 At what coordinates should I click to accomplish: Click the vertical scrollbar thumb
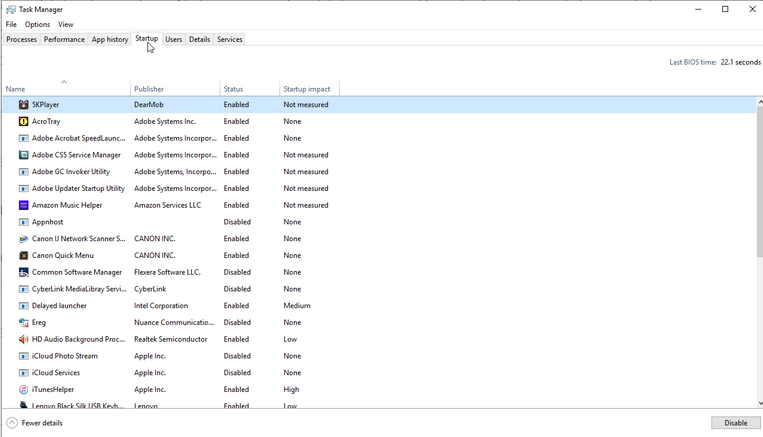point(760,181)
